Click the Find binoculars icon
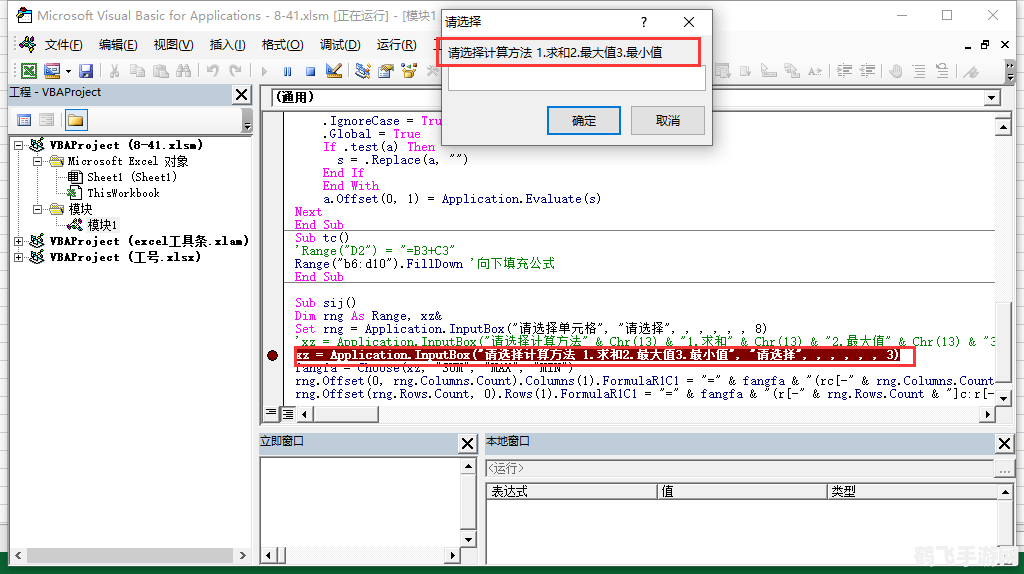Image resolution: width=1024 pixels, height=574 pixels. (184, 71)
